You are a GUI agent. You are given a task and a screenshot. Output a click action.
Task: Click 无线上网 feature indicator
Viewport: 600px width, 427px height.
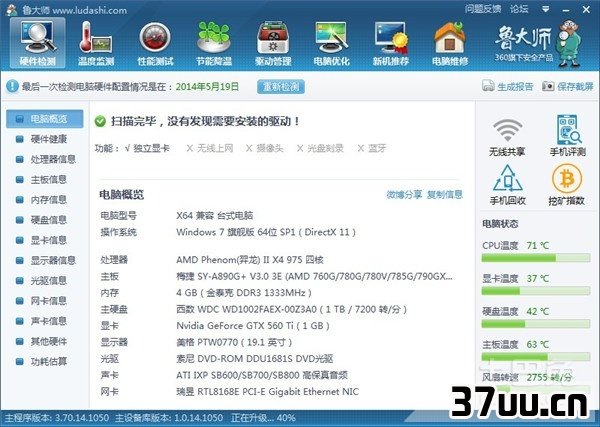(210, 148)
